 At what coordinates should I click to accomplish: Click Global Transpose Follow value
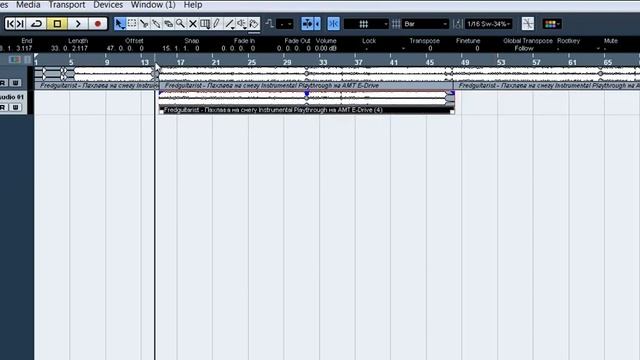pyautogui.click(x=524, y=48)
